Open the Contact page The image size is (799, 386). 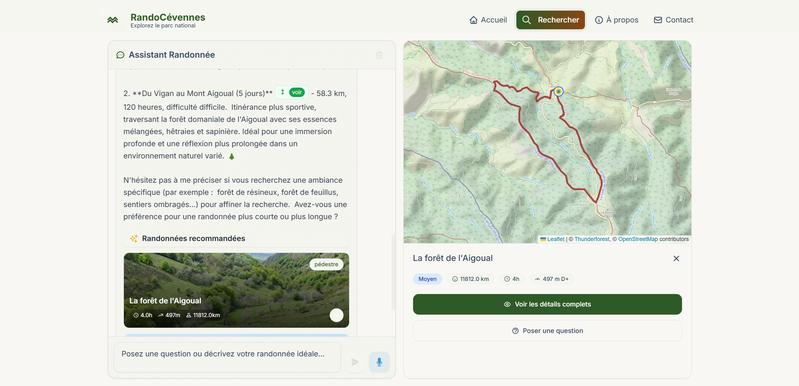(x=673, y=20)
